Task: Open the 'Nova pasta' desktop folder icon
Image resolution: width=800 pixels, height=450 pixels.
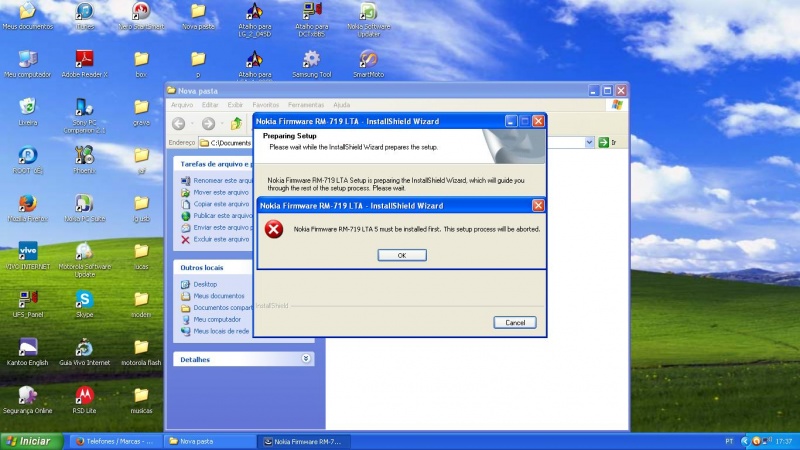Action: pyautogui.click(x=198, y=16)
